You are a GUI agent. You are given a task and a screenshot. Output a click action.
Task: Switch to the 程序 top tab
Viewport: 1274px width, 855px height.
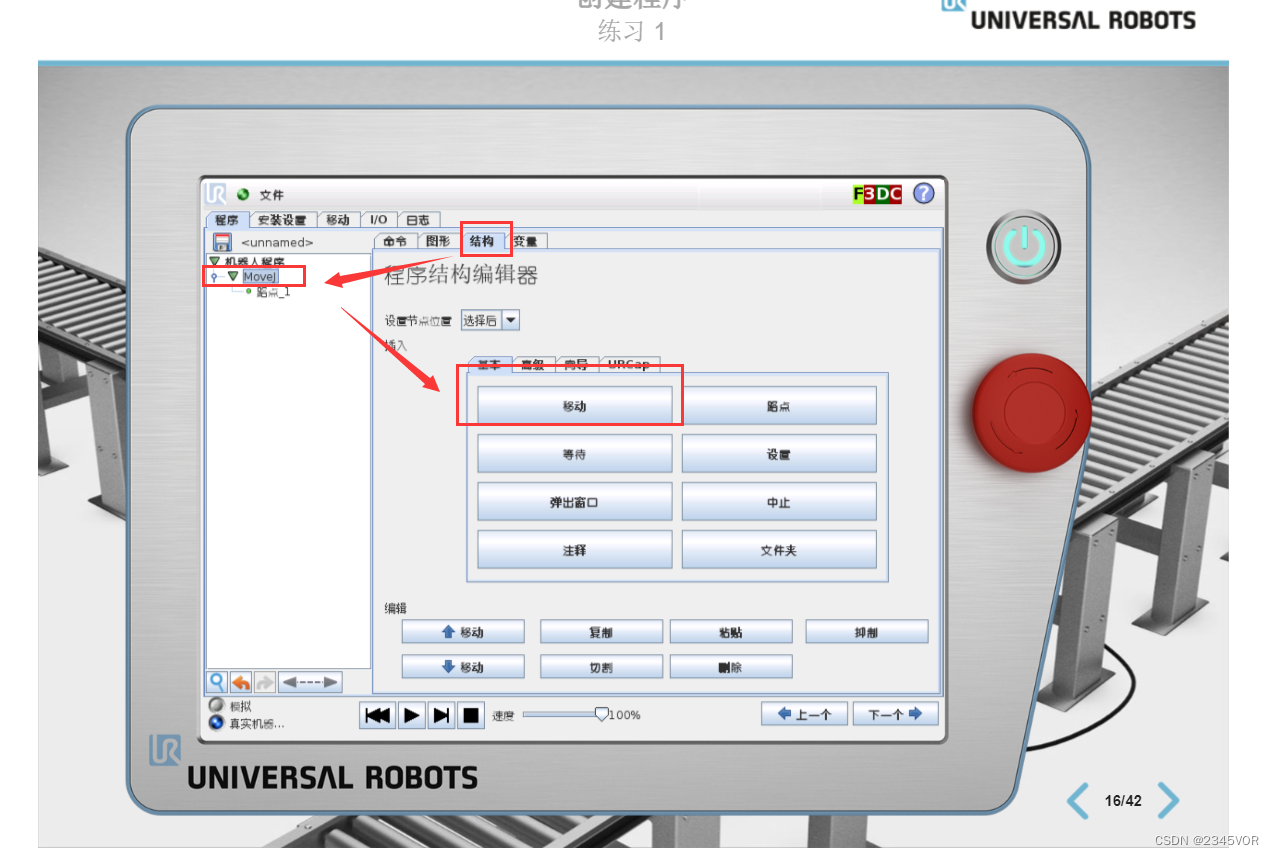(x=227, y=220)
